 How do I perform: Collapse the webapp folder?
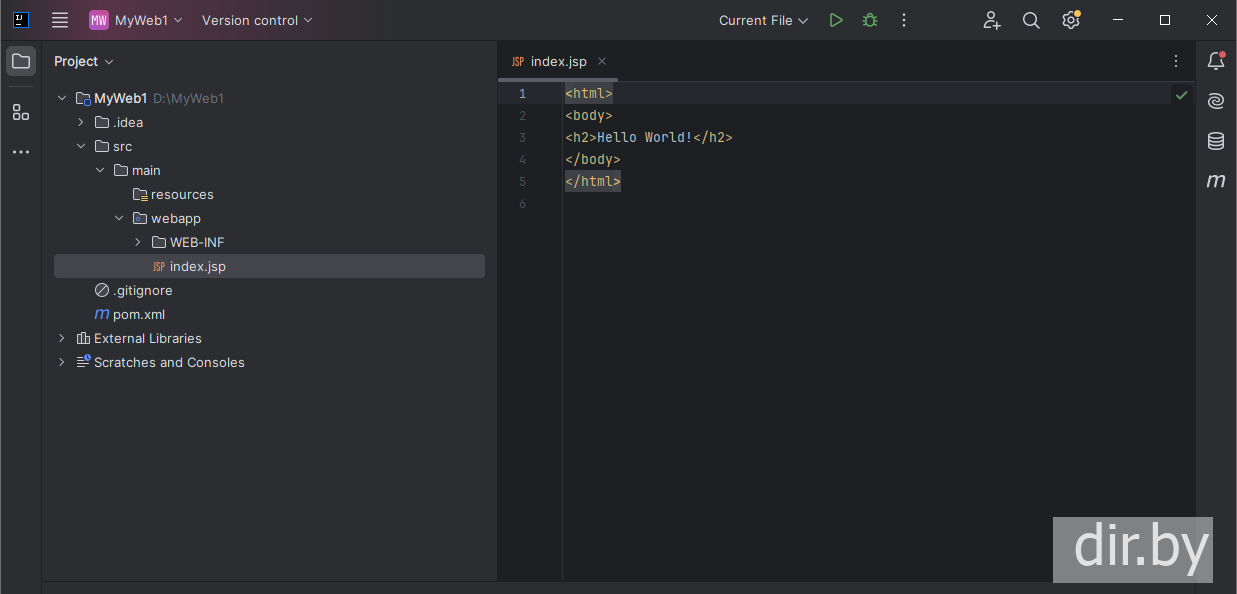pos(119,218)
